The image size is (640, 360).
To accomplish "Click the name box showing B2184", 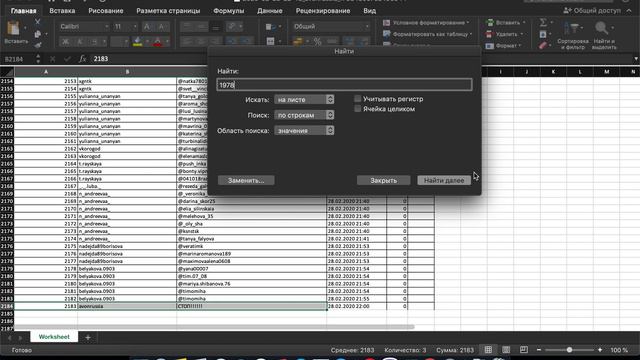I will [x=18, y=59].
